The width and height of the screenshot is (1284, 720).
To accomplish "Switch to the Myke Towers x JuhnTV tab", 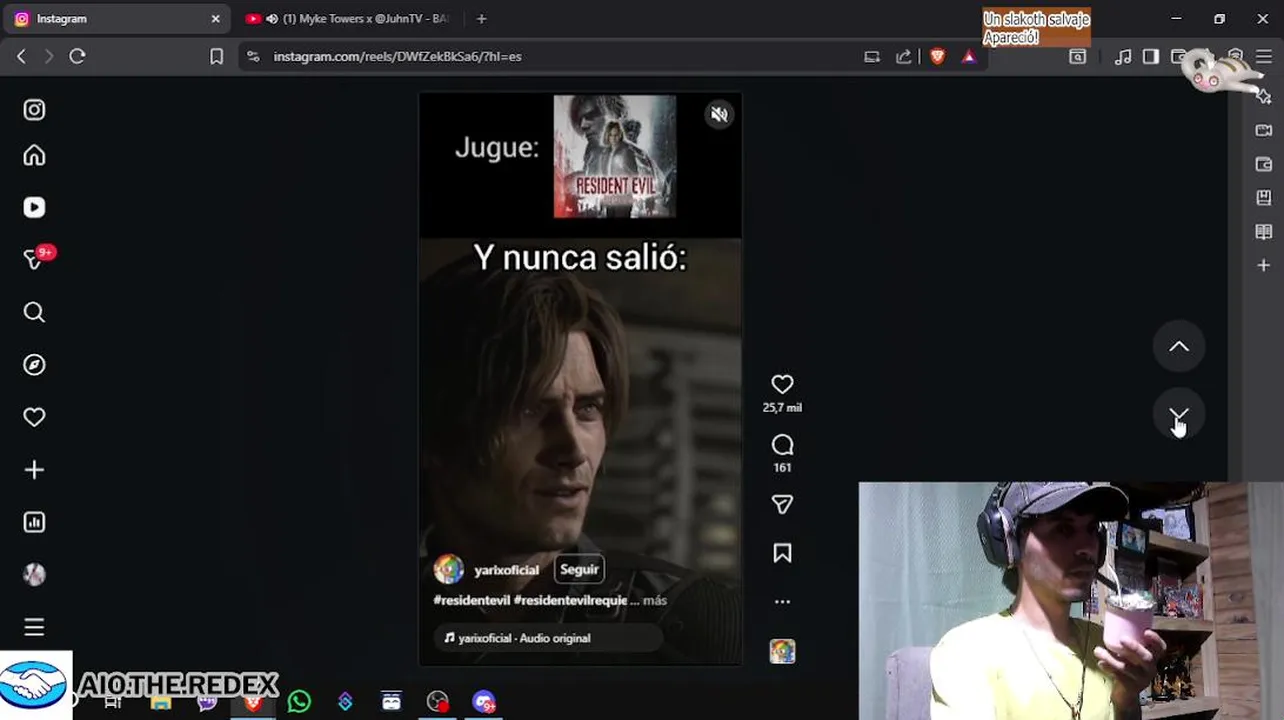I will [x=347, y=18].
